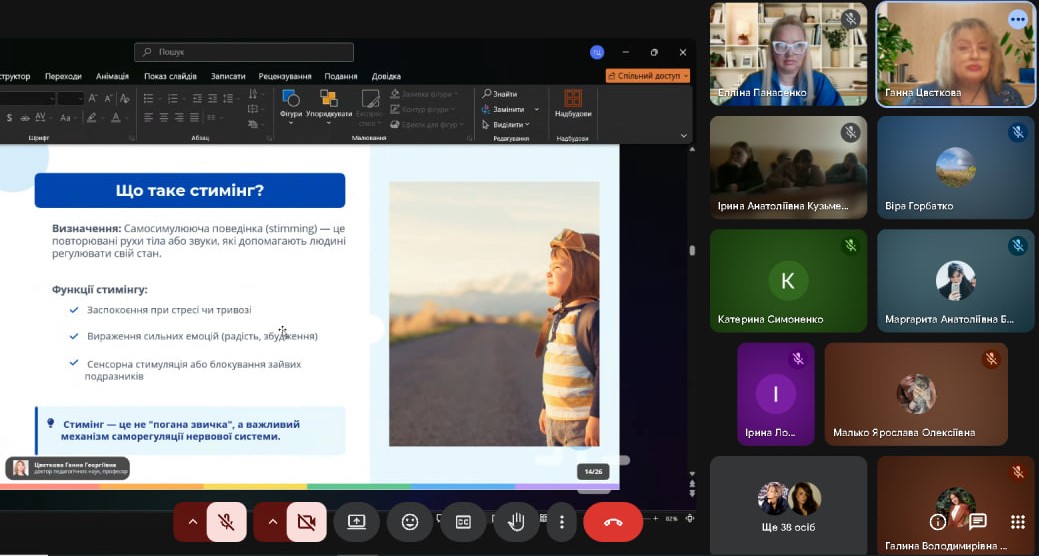Click the red leave call button
1039x556 pixels.
tap(613, 522)
